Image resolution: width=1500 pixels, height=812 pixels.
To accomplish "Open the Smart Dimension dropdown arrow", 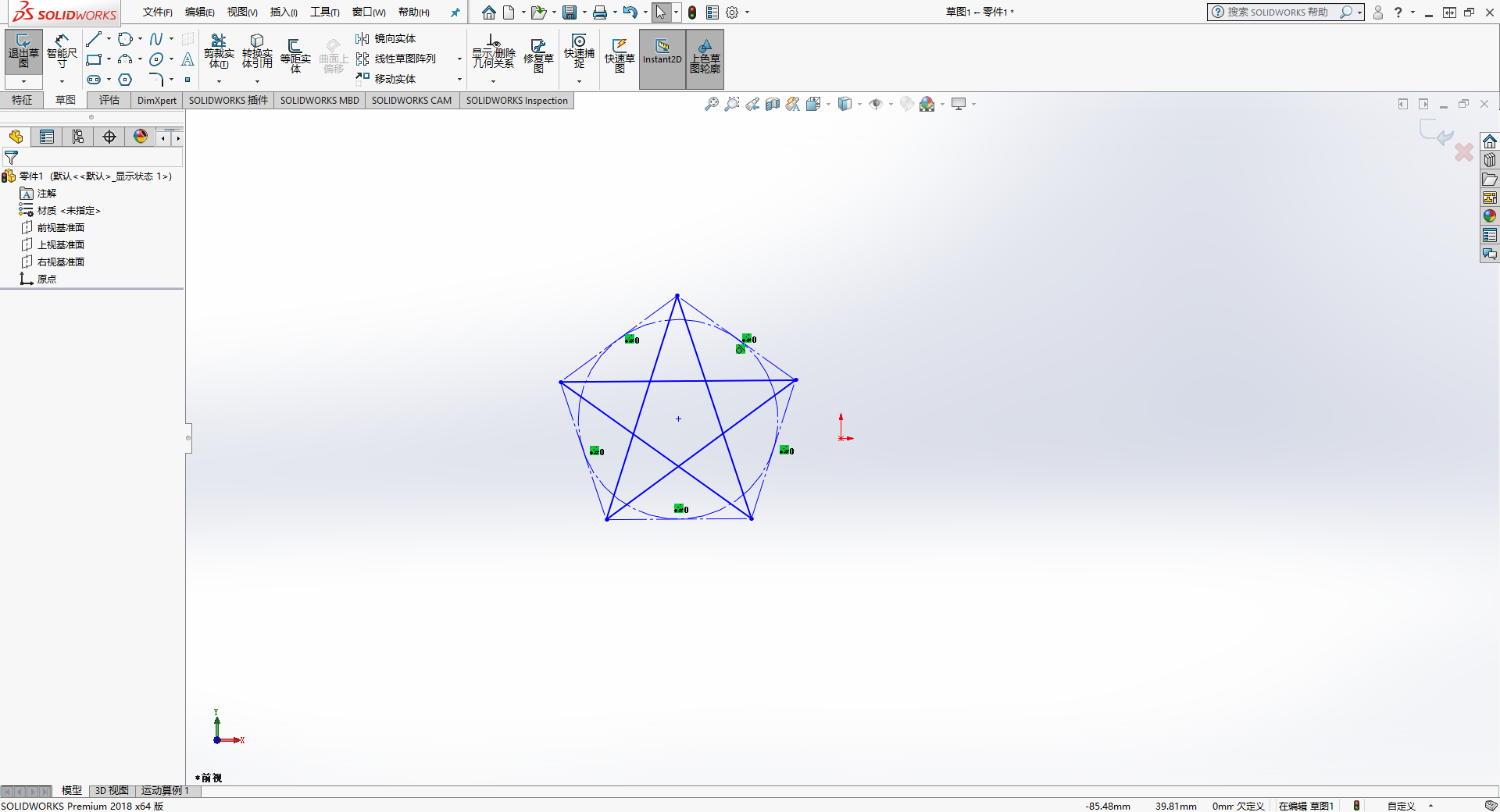I will (x=62, y=81).
